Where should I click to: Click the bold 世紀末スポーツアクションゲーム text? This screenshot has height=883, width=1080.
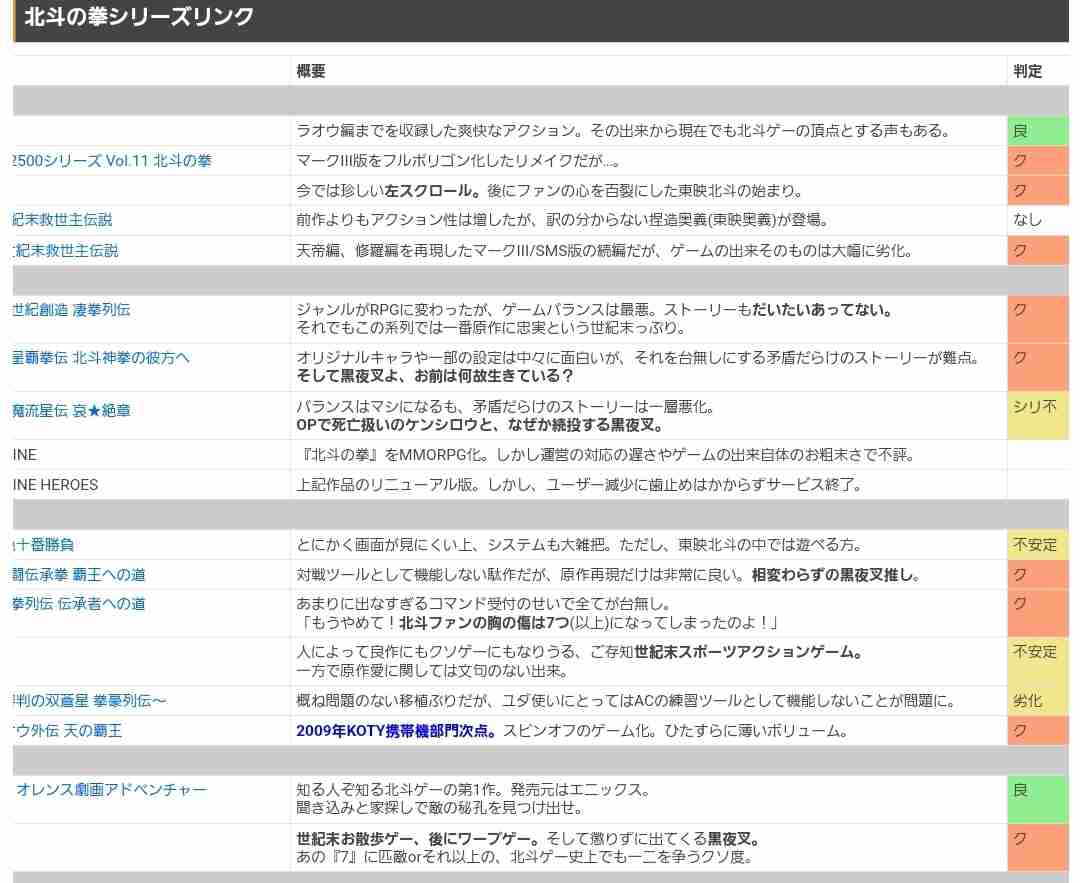click(x=749, y=652)
